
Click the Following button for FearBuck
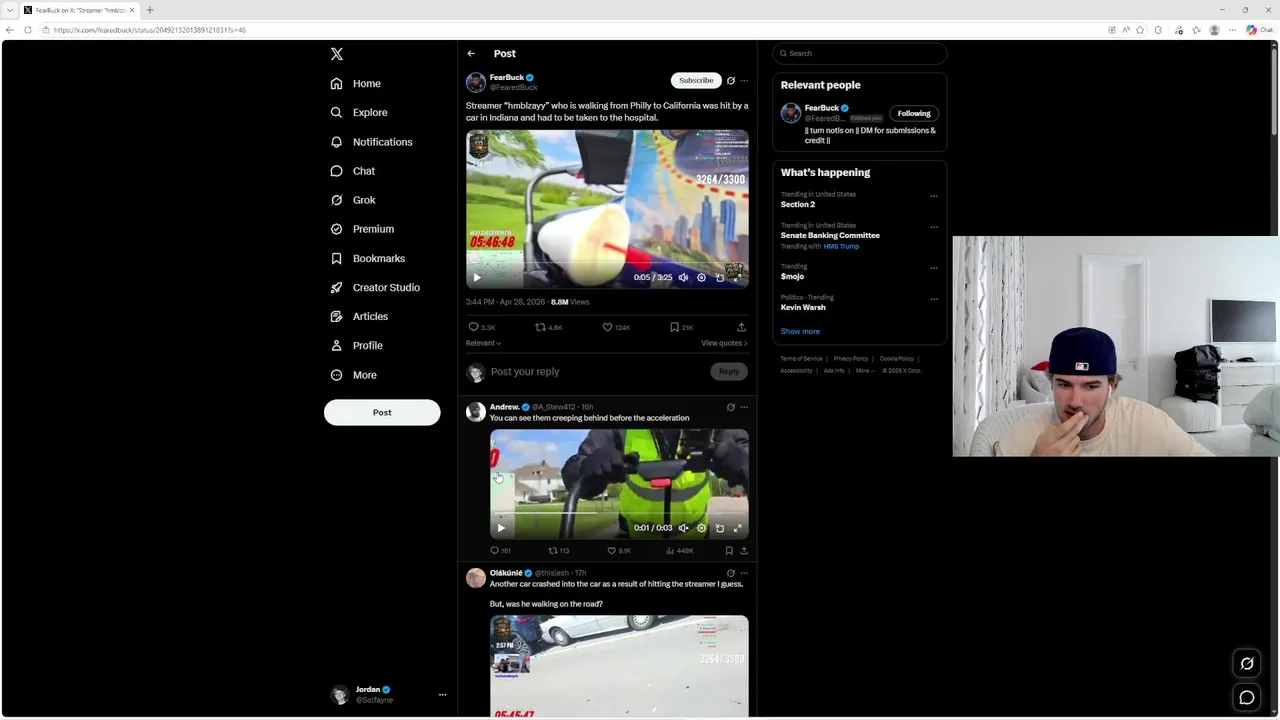click(x=914, y=114)
